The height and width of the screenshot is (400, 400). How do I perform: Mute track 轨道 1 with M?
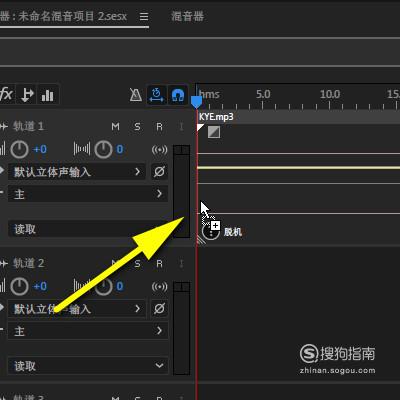pyautogui.click(x=115, y=127)
